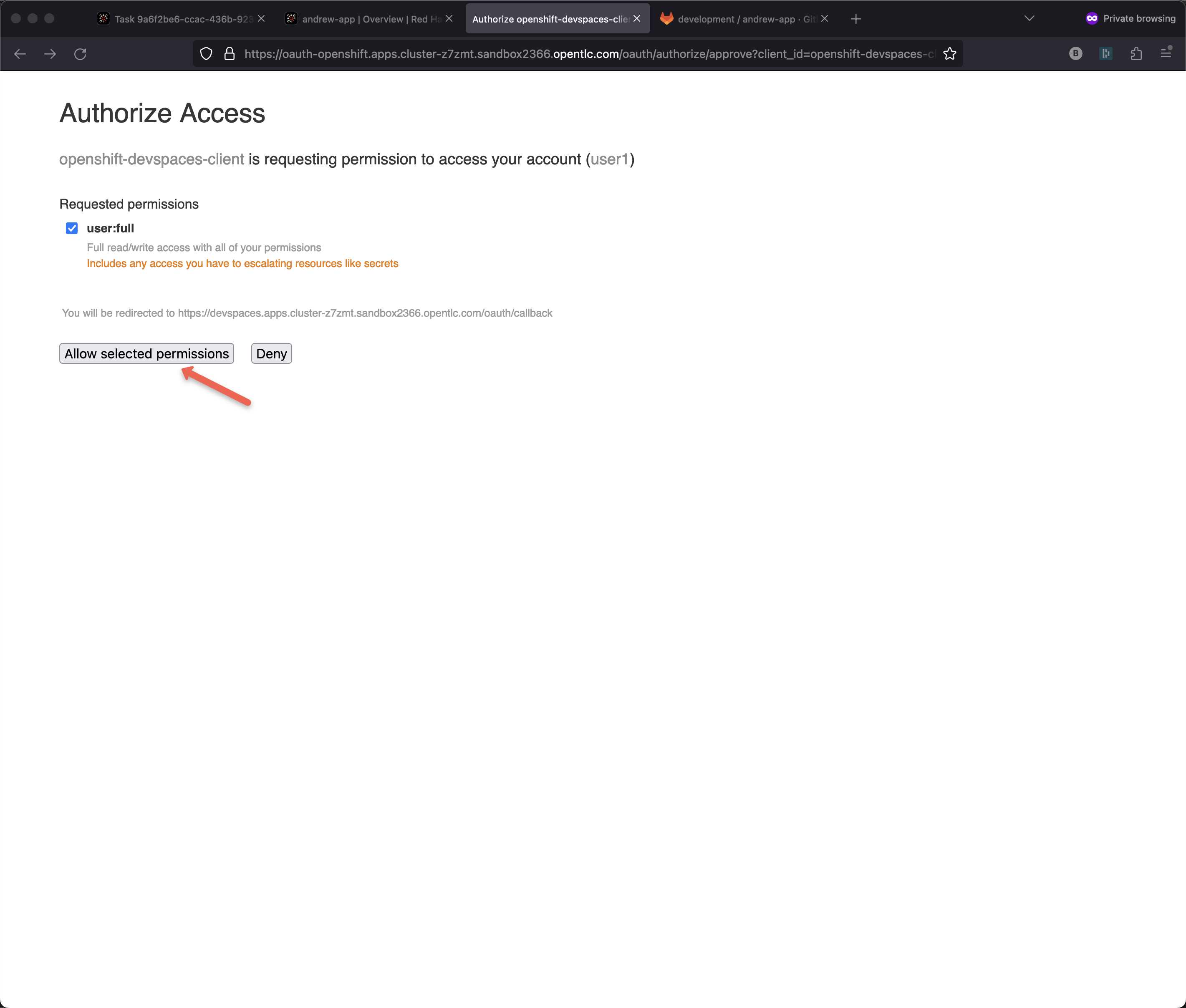This screenshot has width=1186, height=1008.
Task: Click the padlock site security icon
Action: point(229,54)
